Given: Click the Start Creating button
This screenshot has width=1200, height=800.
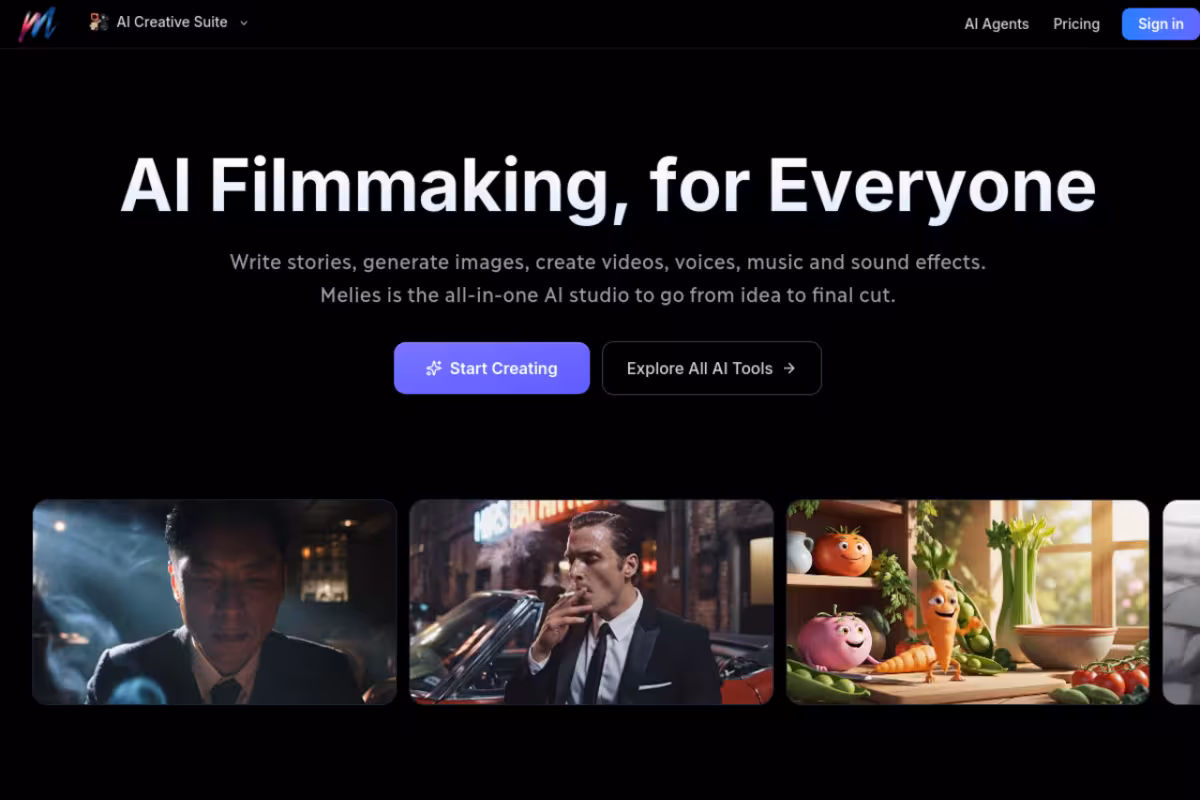Looking at the screenshot, I should point(492,368).
